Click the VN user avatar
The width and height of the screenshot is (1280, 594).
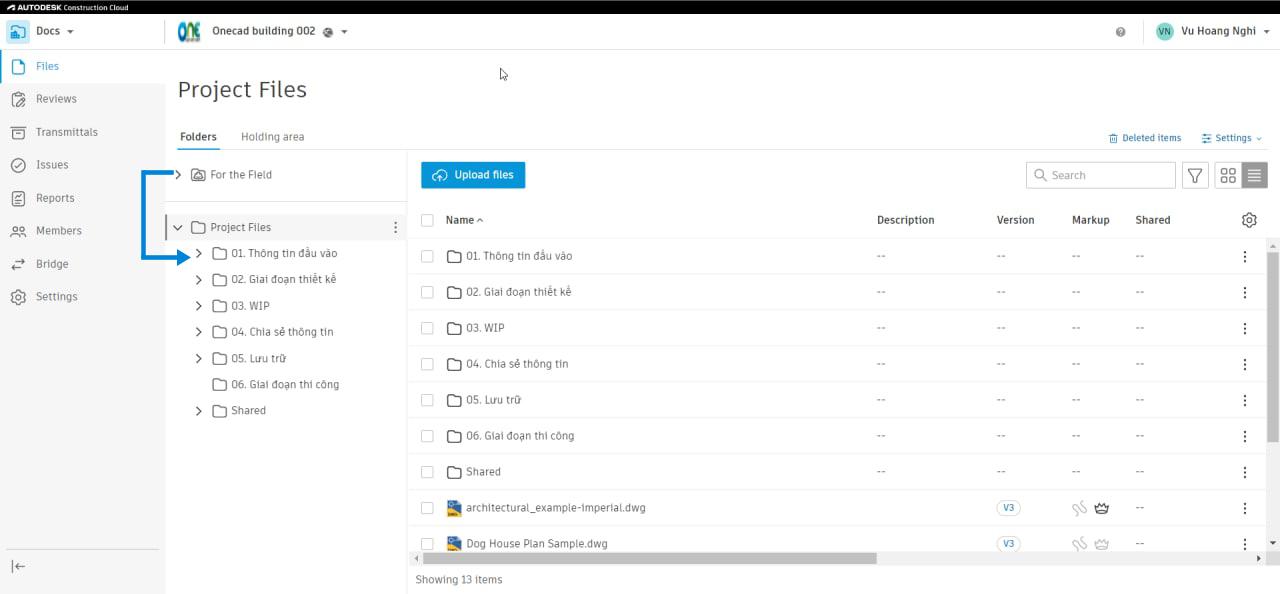point(1164,32)
